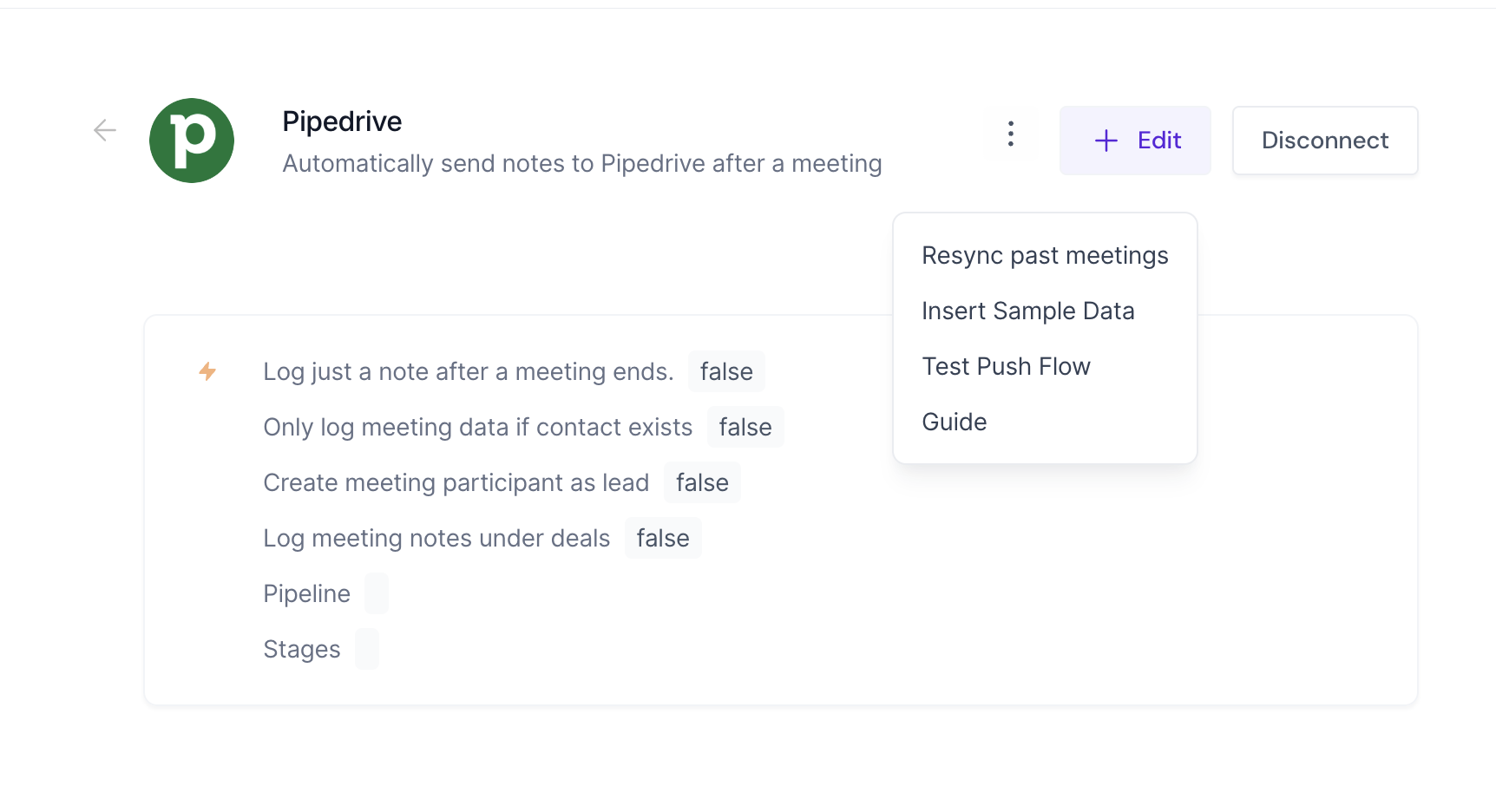Open the Guide menu entry
The height and width of the screenshot is (812, 1496).
pos(954,422)
